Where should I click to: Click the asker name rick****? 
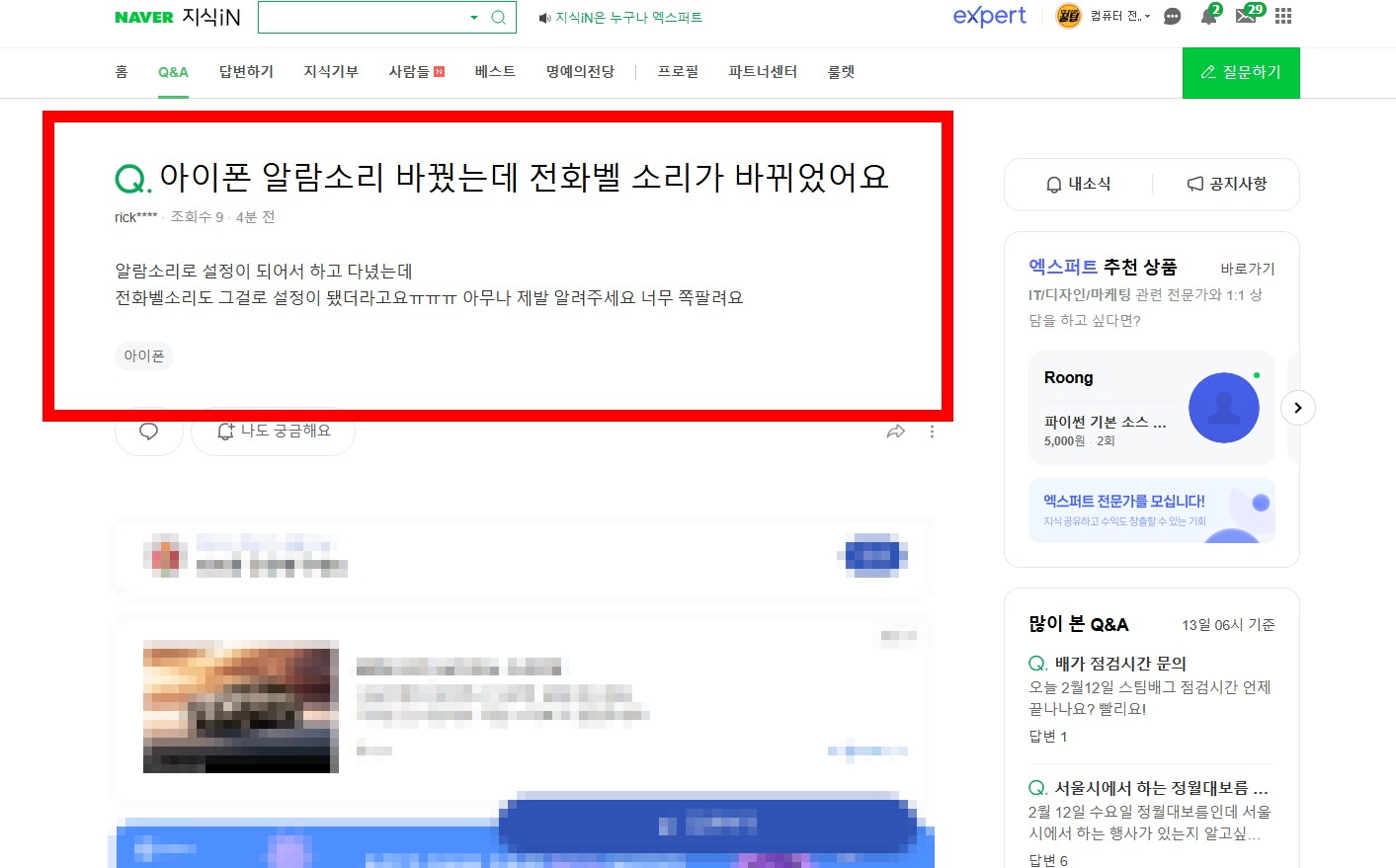pyautogui.click(x=136, y=217)
